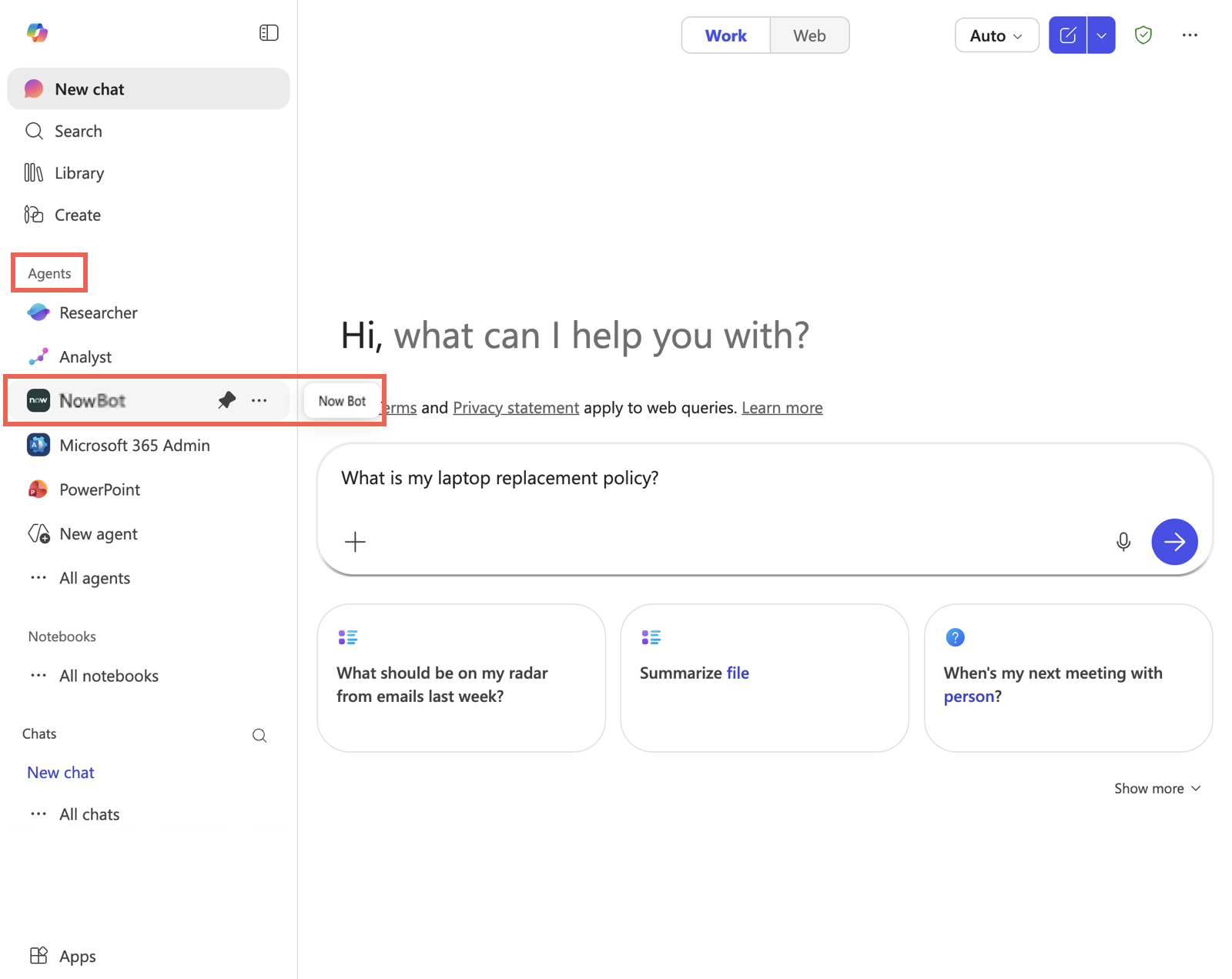Image resolution: width=1232 pixels, height=979 pixels.
Task: Expand Show more suggestions
Action: point(1157,788)
